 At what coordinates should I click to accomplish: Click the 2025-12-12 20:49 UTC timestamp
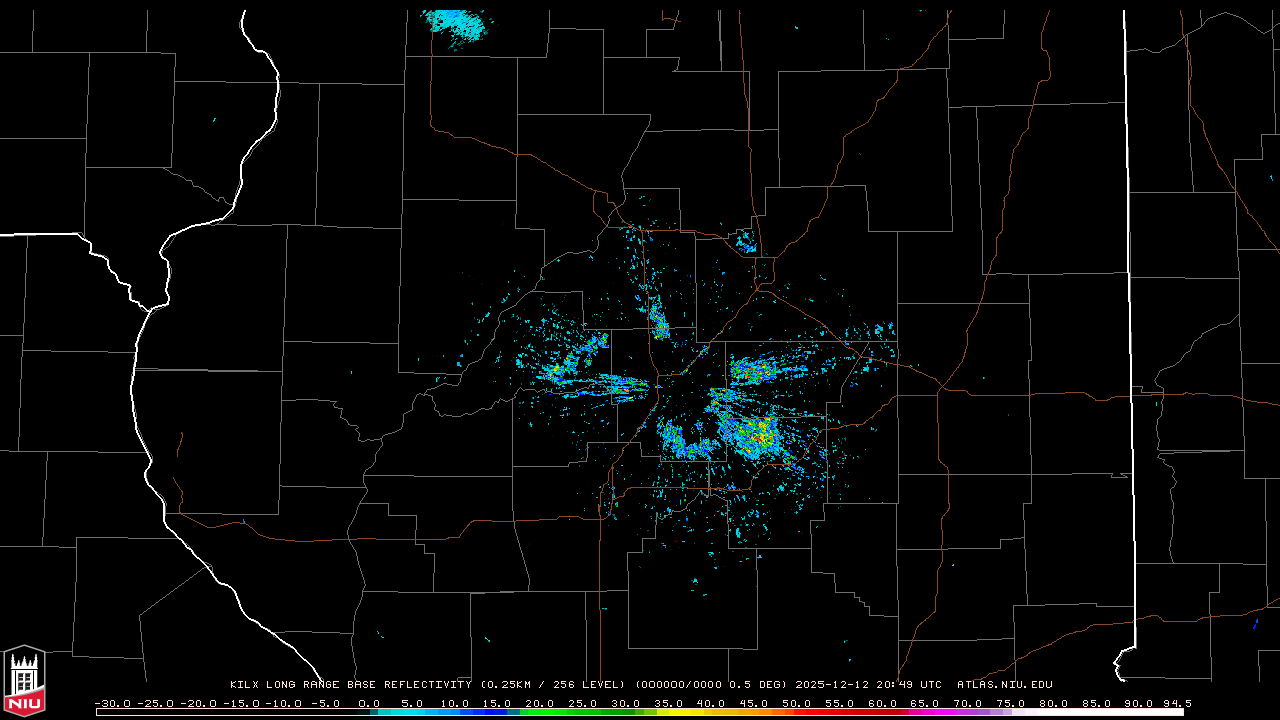coord(868,685)
